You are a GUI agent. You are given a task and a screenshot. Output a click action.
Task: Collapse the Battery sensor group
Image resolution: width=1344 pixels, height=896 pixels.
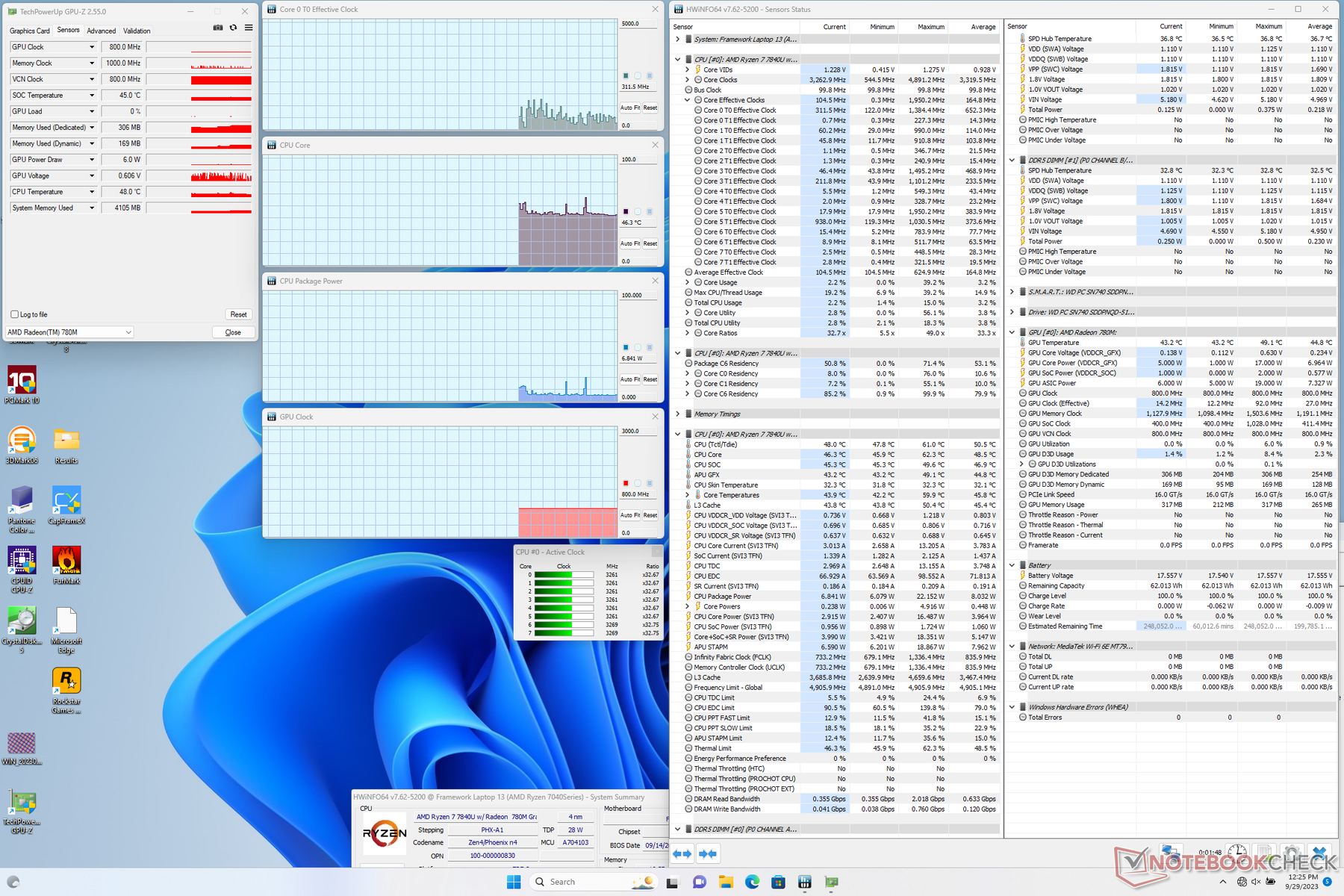1012,565
